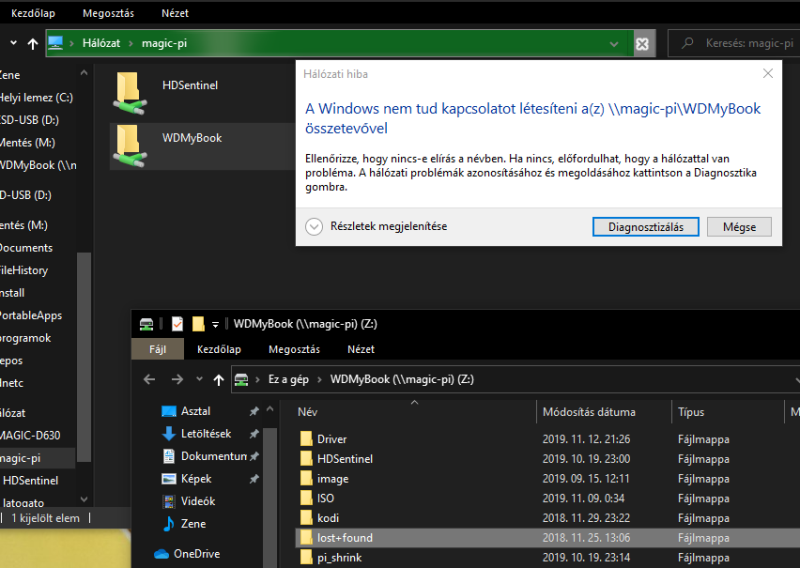Viewport: 800px width, 568px height.
Task: Select MAGIC-D630 in the network tree
Action: click(x=30, y=435)
